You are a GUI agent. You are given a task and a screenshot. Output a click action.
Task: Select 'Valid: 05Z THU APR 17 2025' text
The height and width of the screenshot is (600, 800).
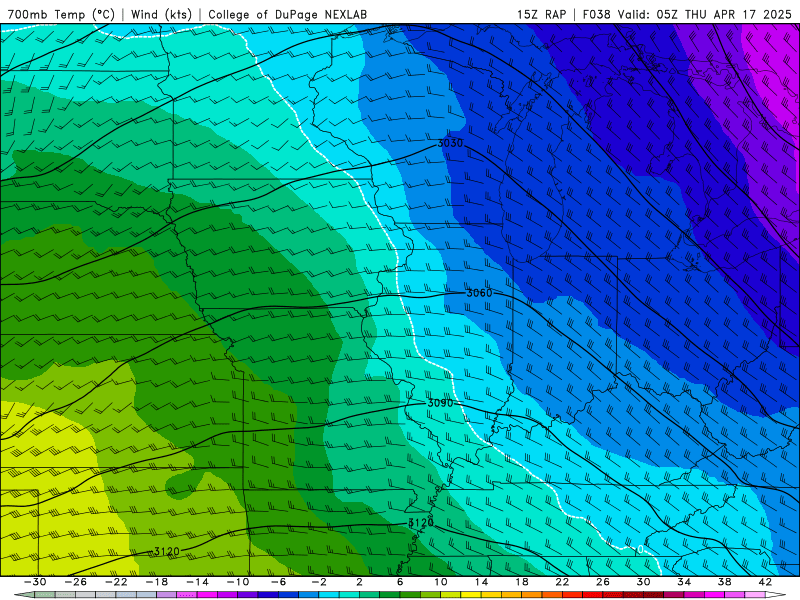click(705, 14)
